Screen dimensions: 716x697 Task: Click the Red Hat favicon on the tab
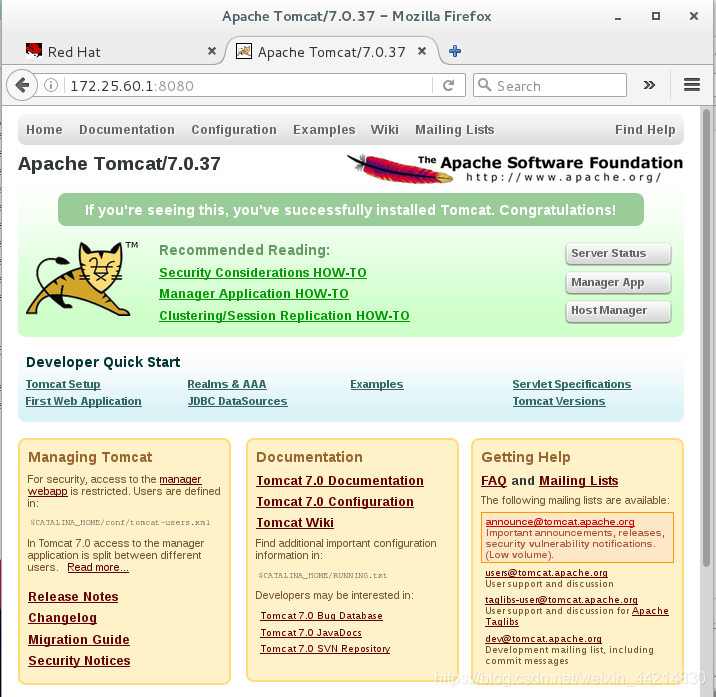(x=34, y=51)
